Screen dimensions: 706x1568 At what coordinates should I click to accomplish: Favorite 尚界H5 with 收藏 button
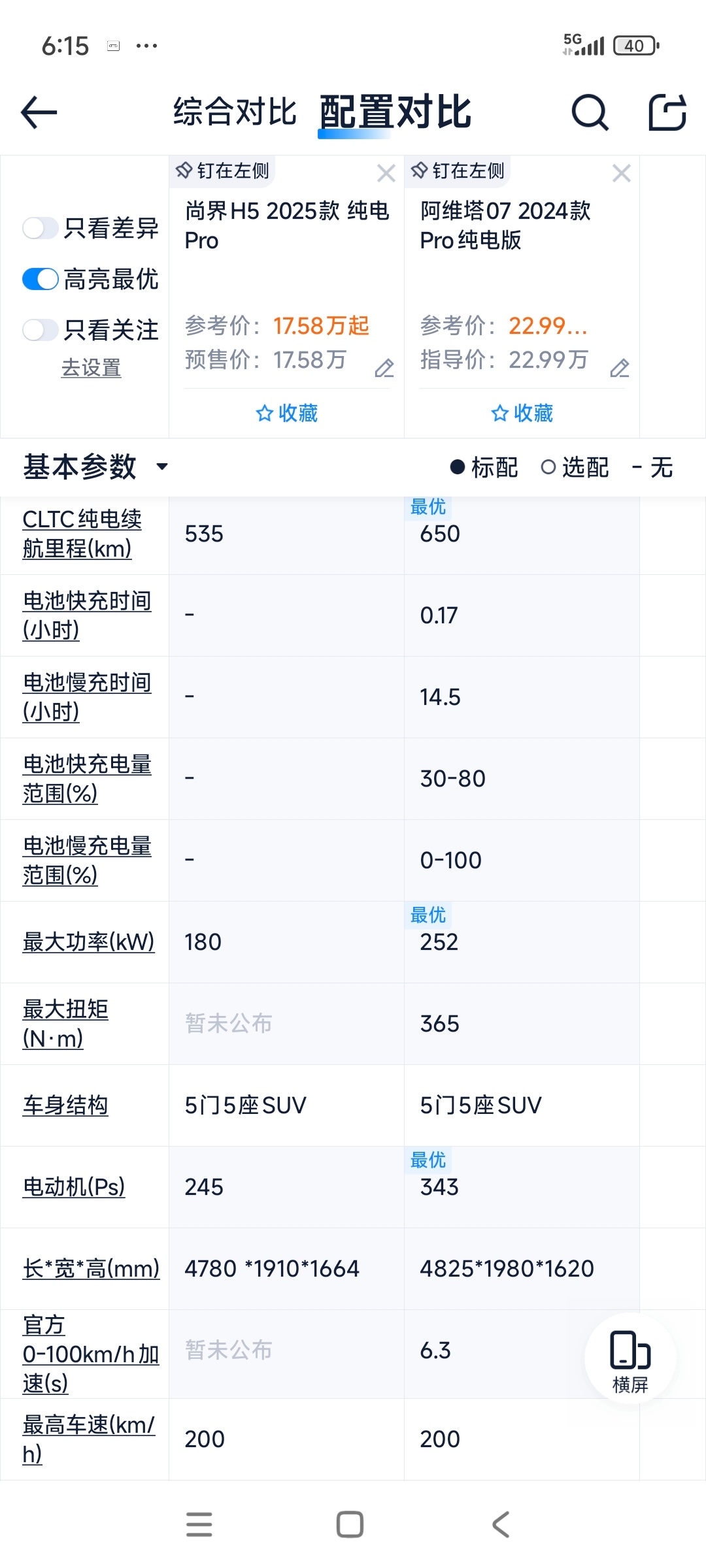tap(286, 413)
